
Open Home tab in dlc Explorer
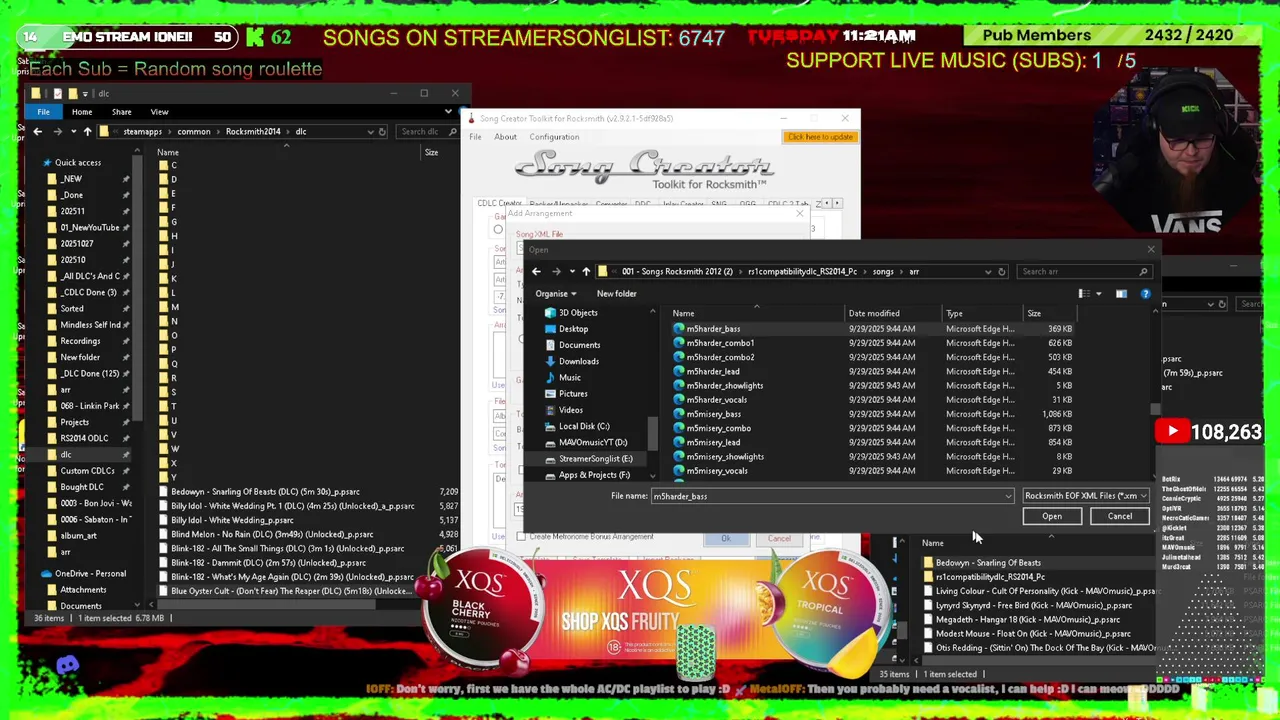(82, 112)
